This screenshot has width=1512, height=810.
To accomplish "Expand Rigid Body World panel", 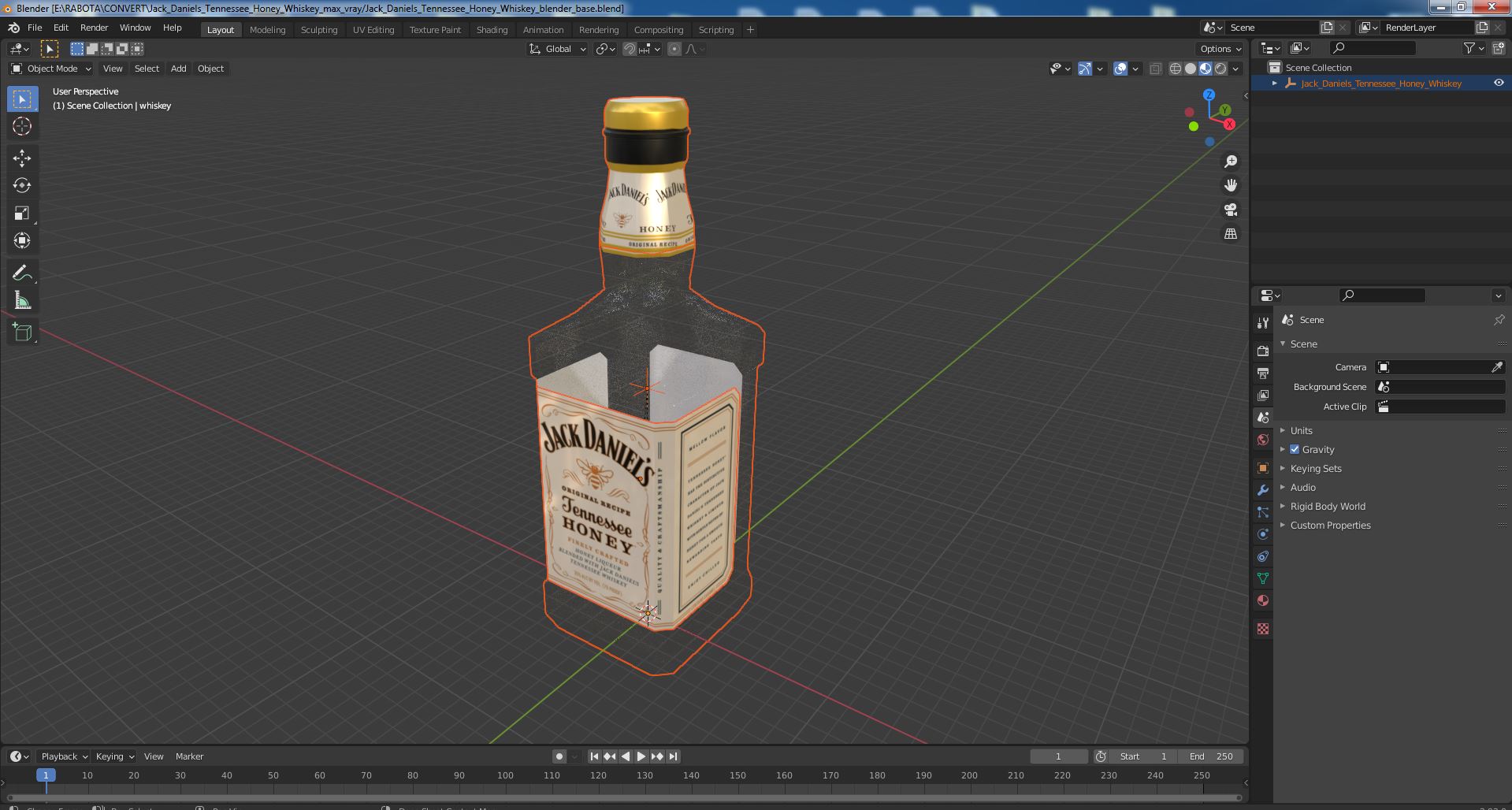I will (1328, 506).
